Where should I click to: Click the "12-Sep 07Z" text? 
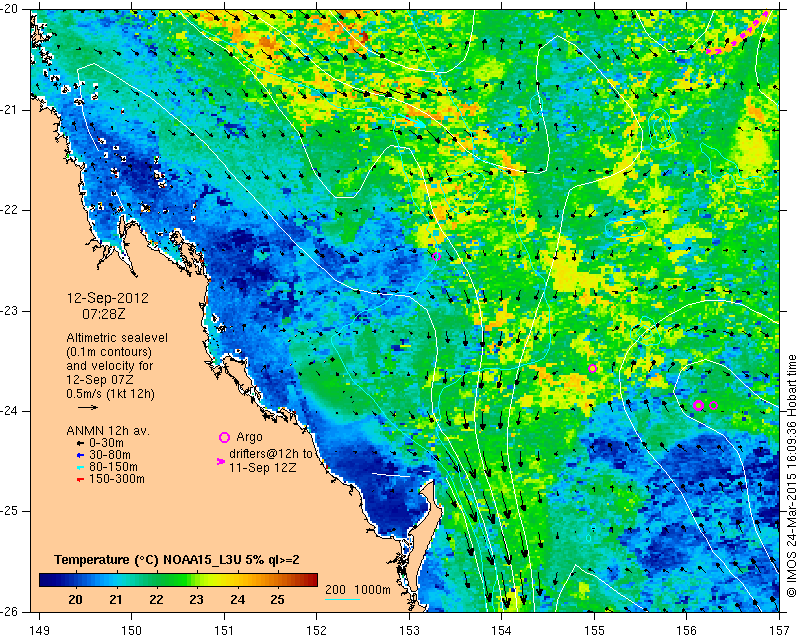[99, 380]
